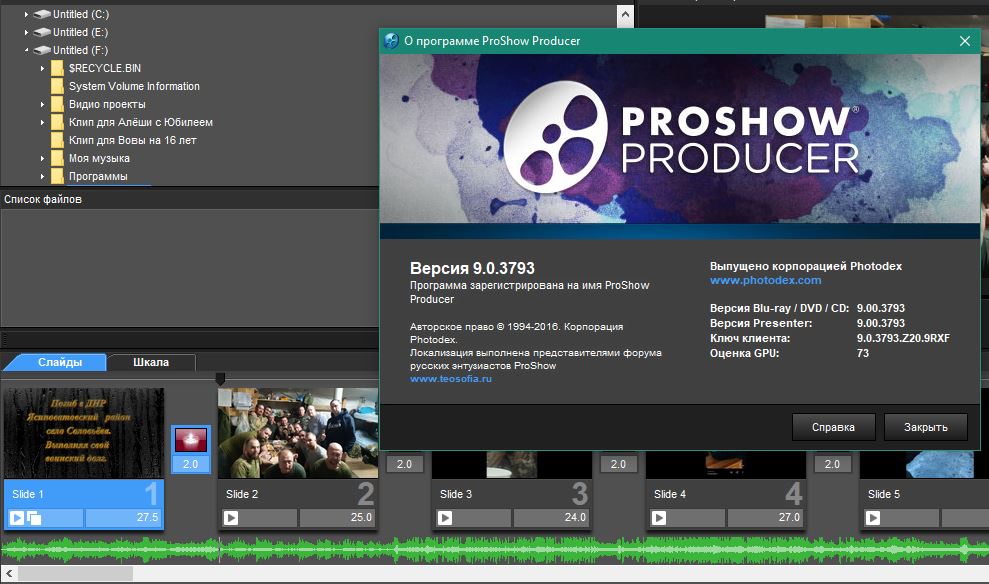Click the Закрыть button in About dialog
Screen dimensions: 989x584
coord(925,427)
